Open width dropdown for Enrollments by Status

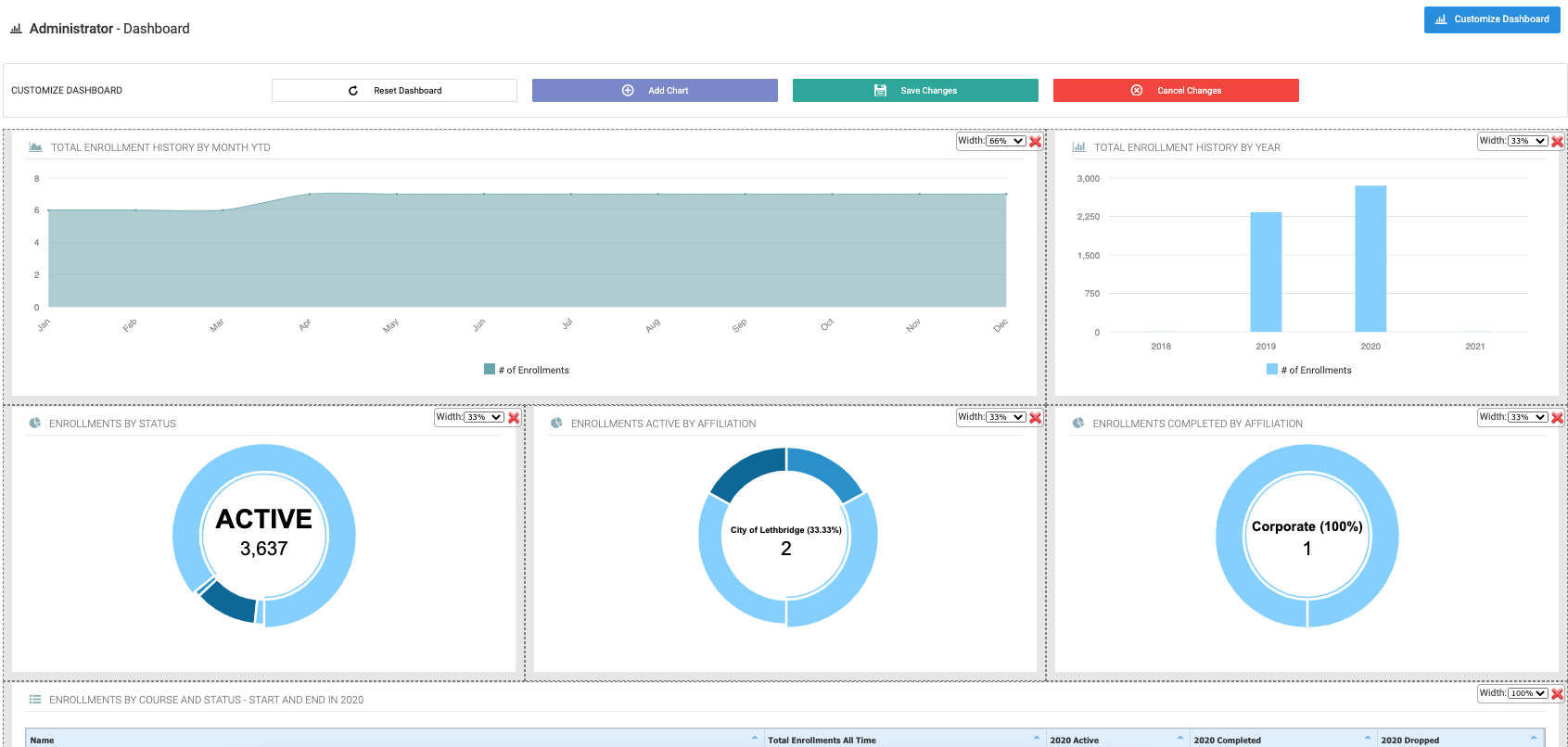pos(483,418)
